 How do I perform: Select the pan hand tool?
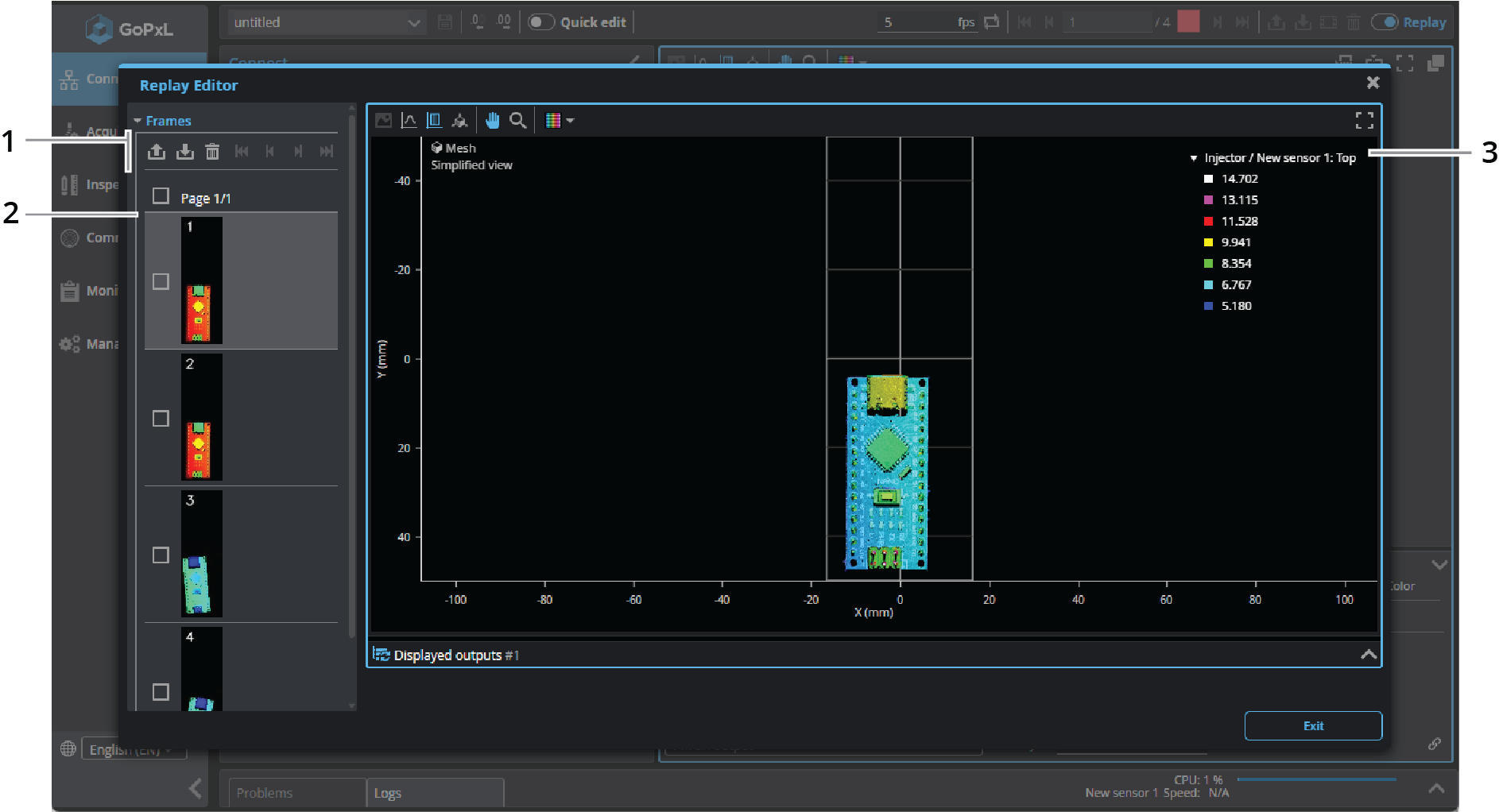[492, 121]
